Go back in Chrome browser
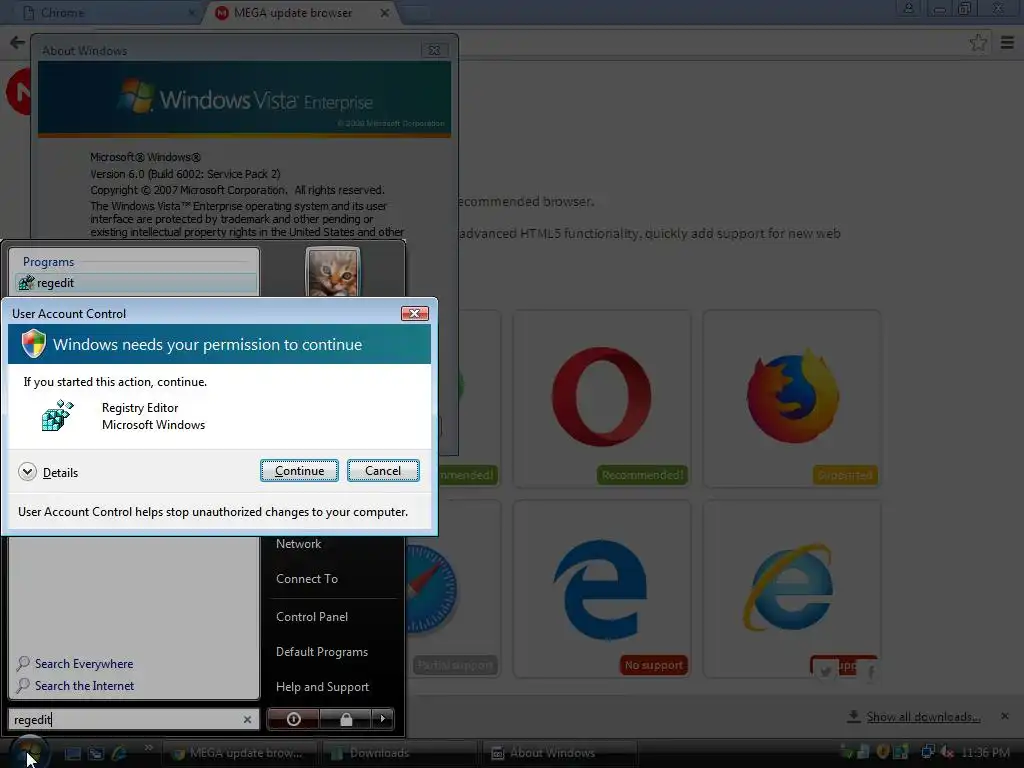Viewport: 1024px width, 768px height. (x=18, y=43)
